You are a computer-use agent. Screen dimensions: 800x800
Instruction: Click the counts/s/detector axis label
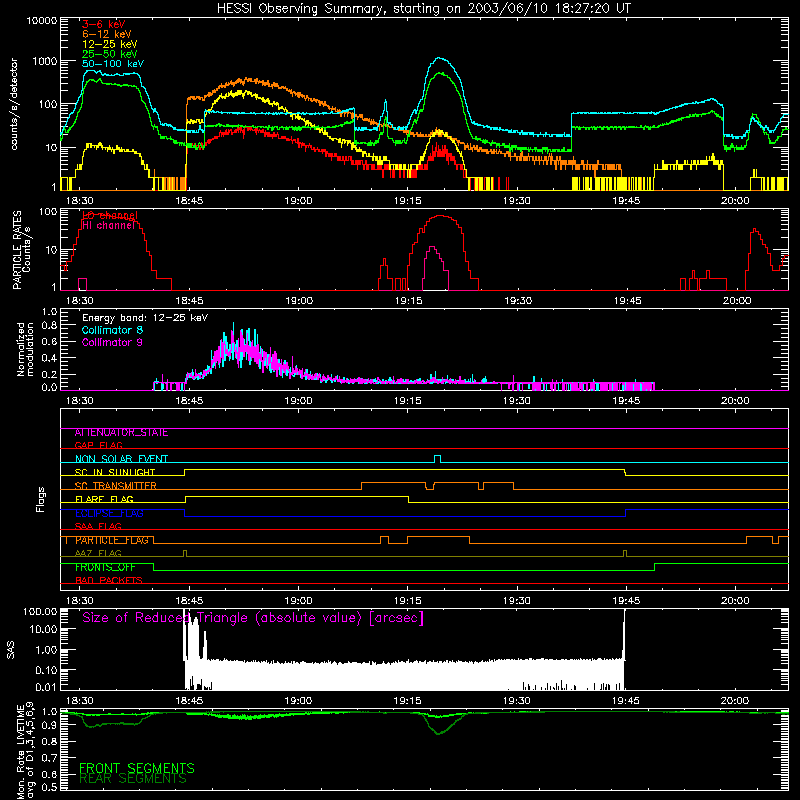pyautogui.click(x=14, y=104)
